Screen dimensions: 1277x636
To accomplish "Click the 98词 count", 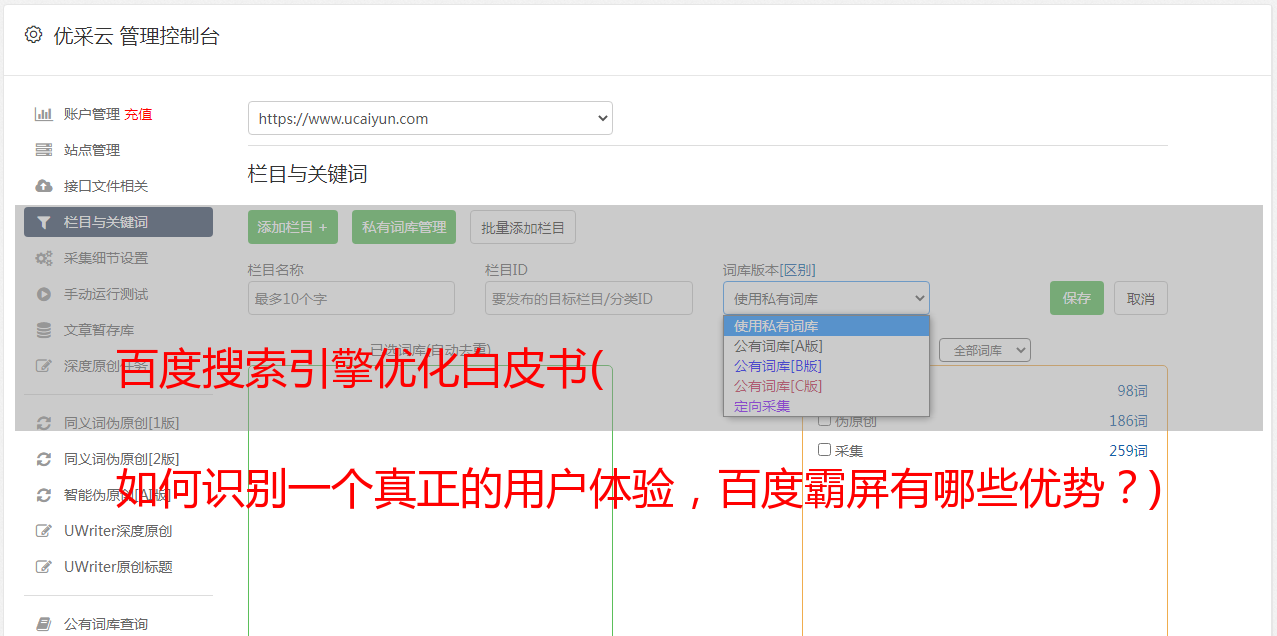I will [x=1132, y=391].
